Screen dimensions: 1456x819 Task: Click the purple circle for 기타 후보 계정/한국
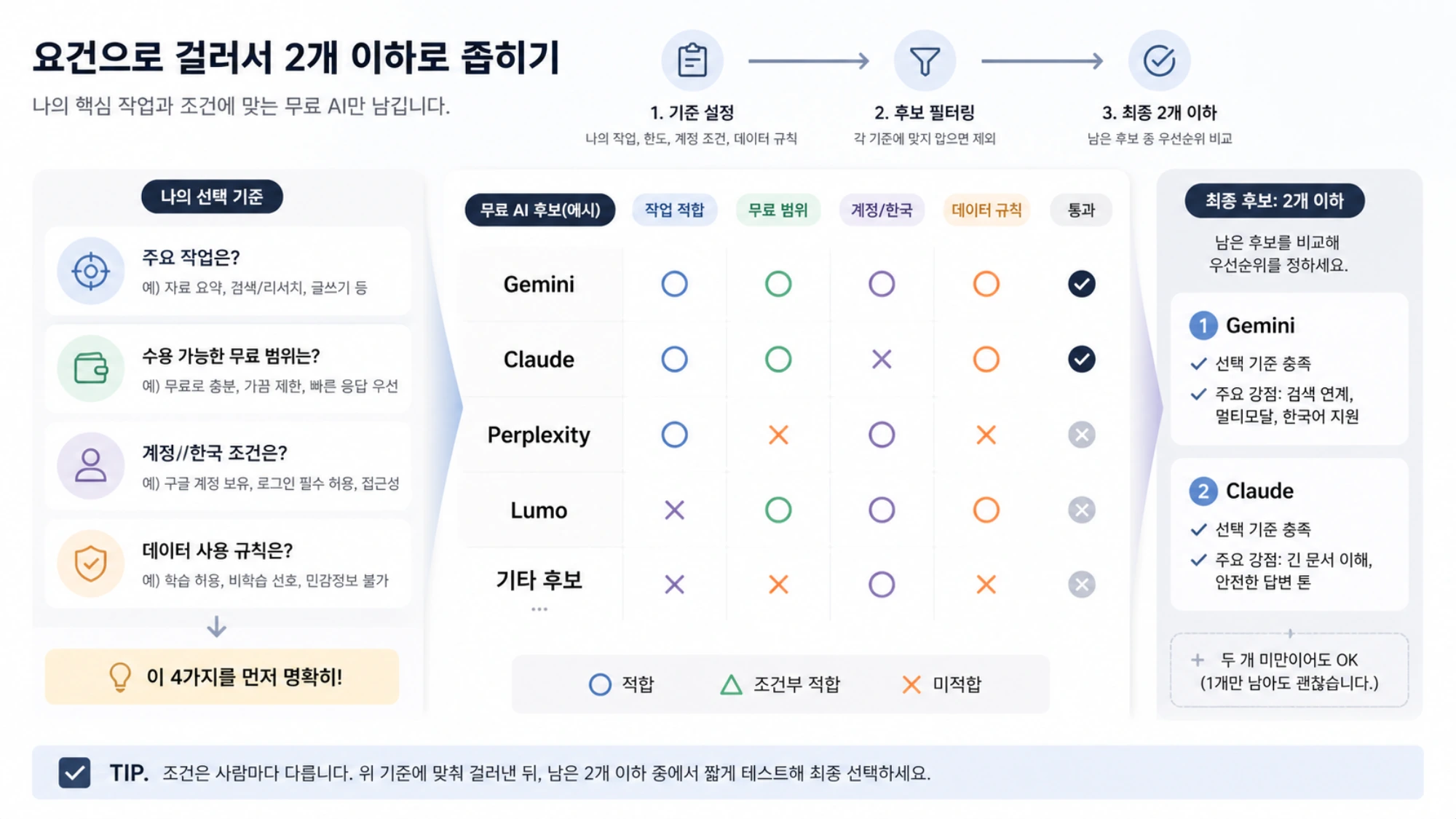(x=882, y=585)
